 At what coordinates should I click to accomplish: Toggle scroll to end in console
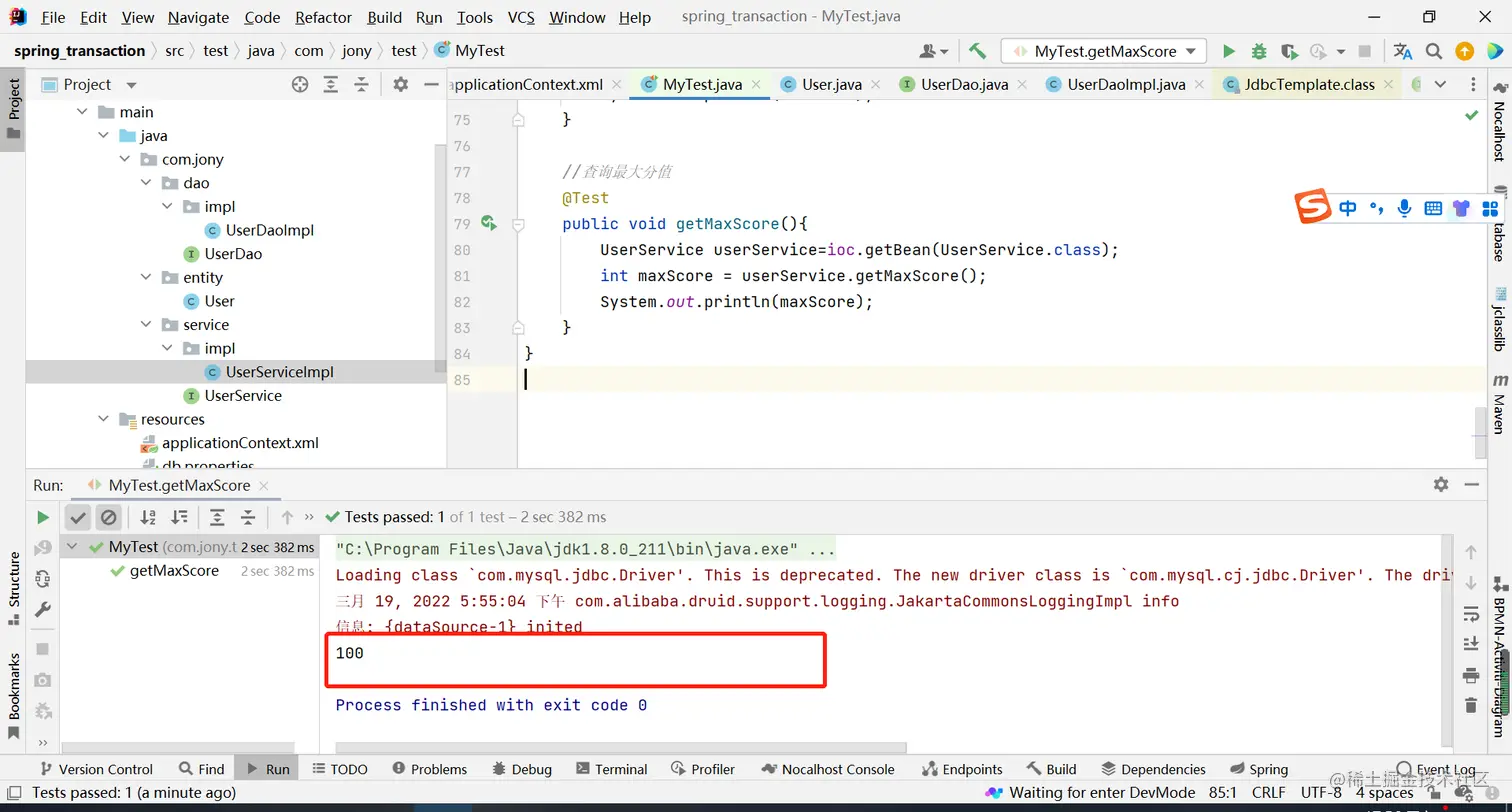(x=1470, y=643)
